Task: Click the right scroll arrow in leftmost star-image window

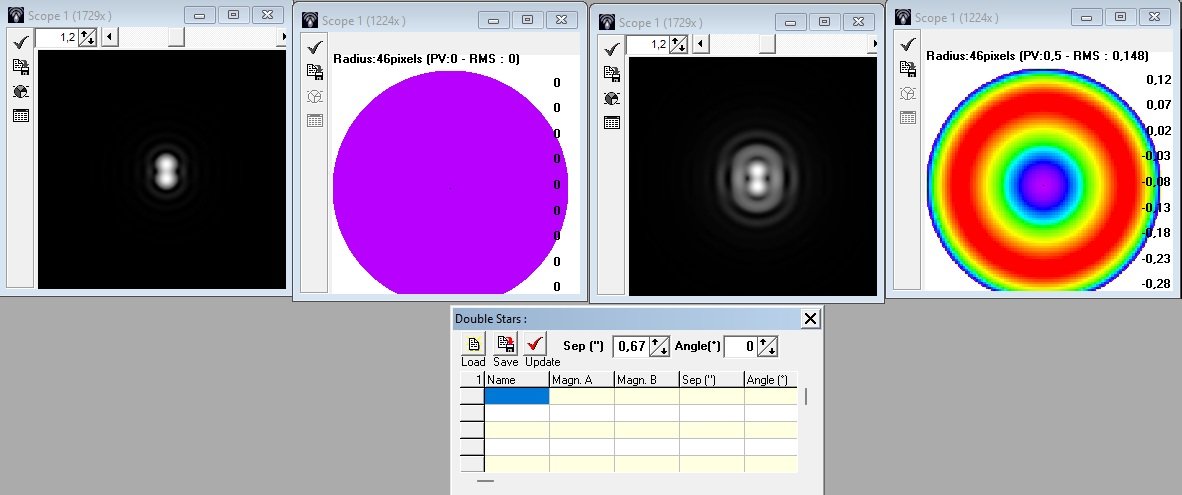Action: click(x=282, y=36)
